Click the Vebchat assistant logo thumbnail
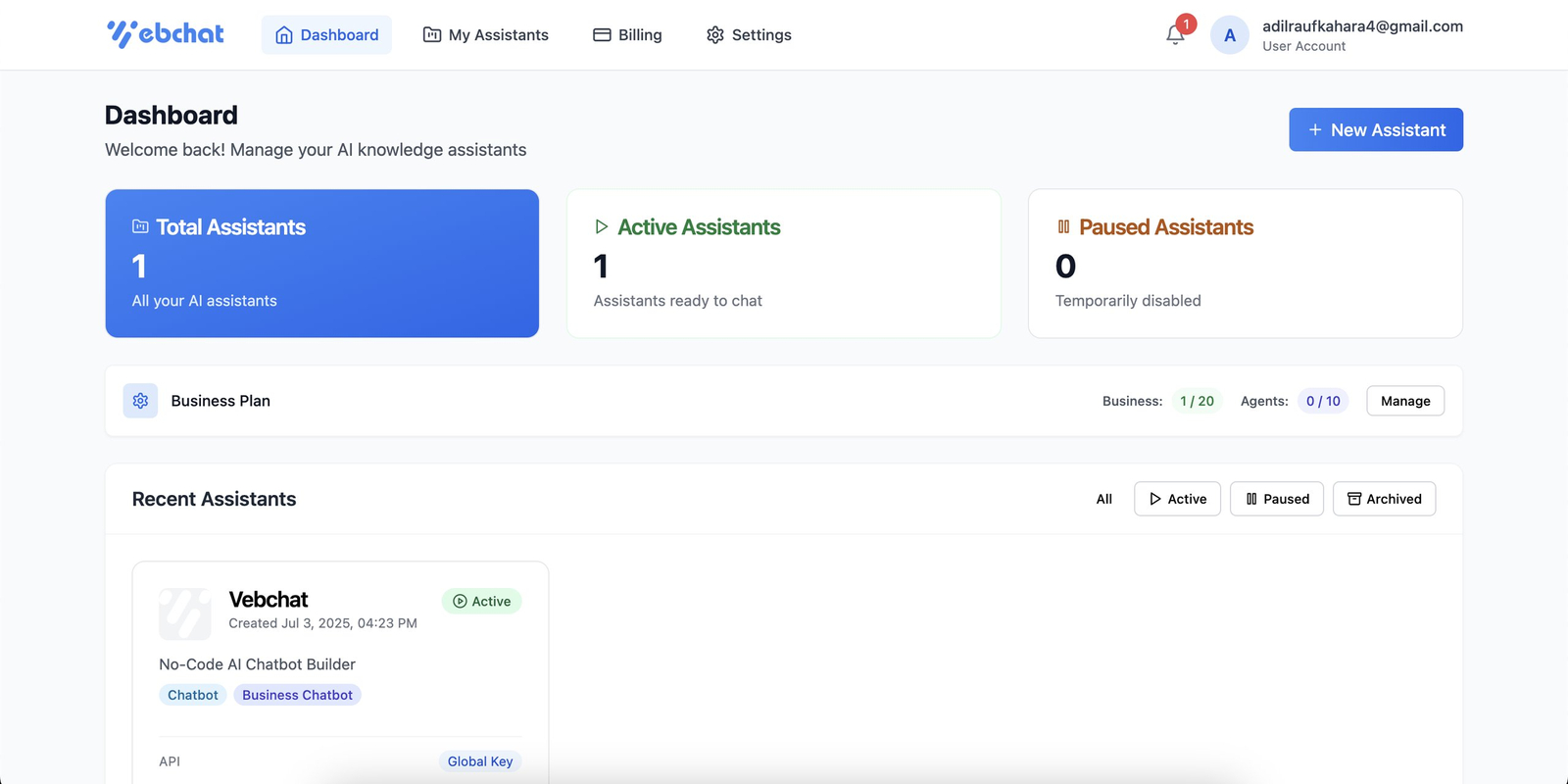 tap(184, 613)
